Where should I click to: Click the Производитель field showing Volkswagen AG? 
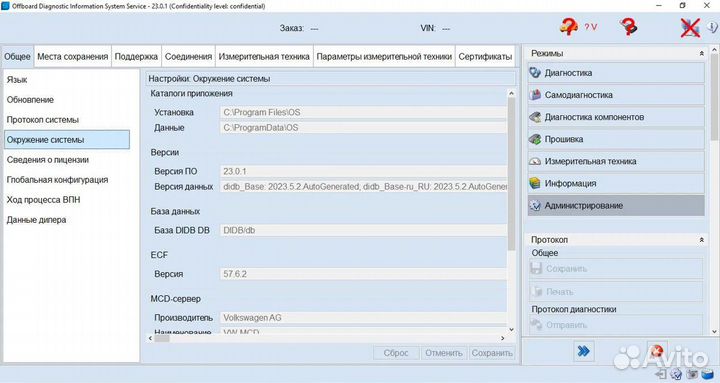coord(364,318)
